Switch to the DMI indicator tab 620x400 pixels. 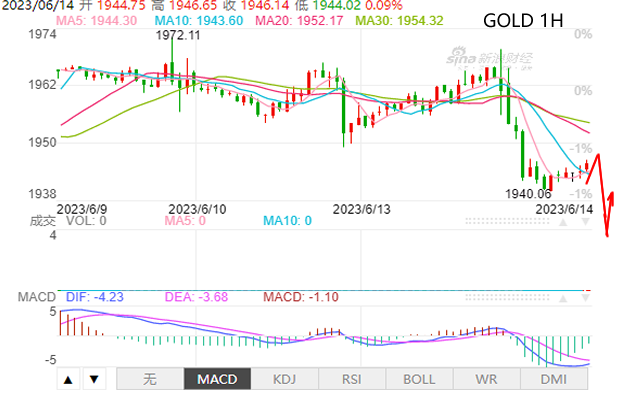[554, 379]
